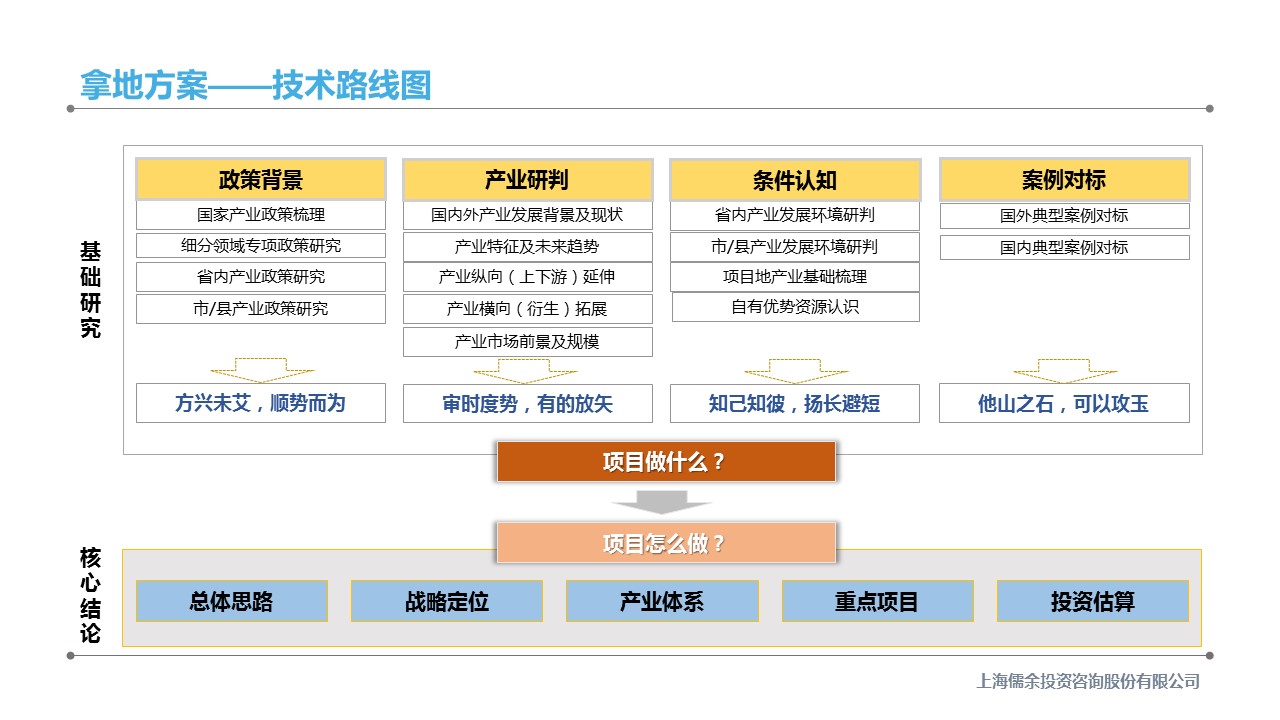This screenshot has width=1280, height=720.
Task: Click the 产业体系 box
Action: coord(662,602)
